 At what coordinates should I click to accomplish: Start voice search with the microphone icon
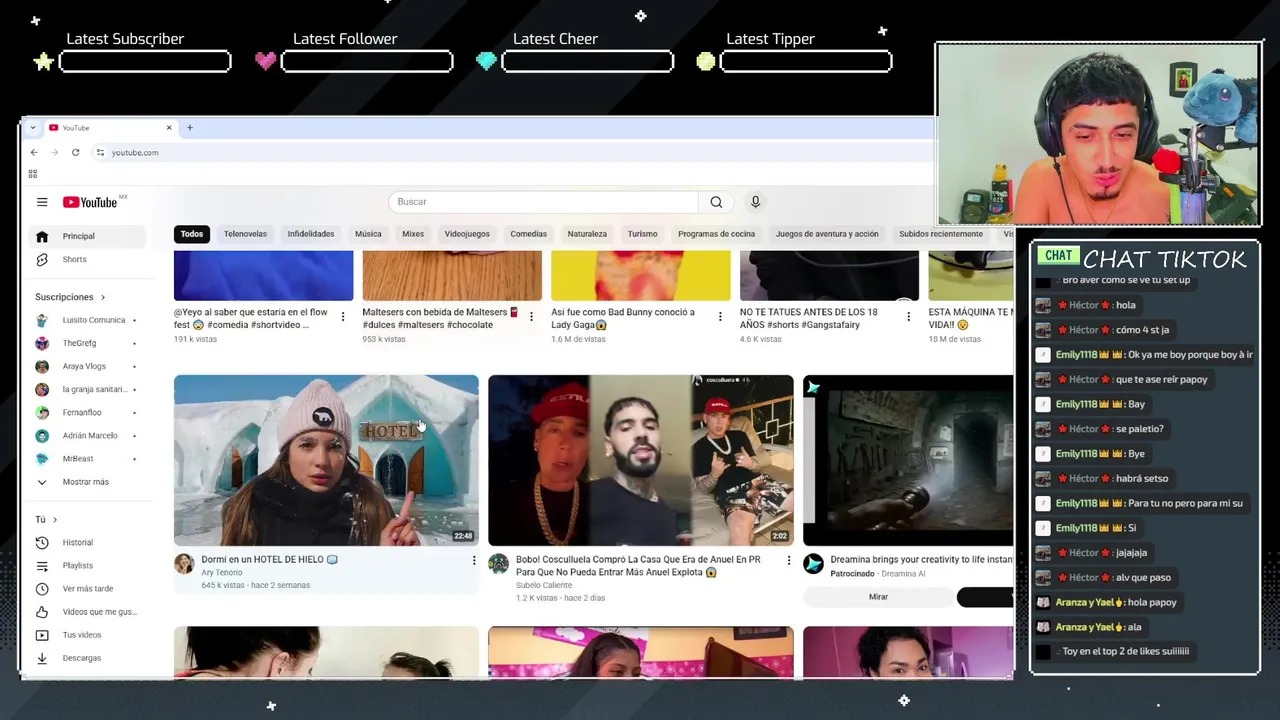click(755, 202)
